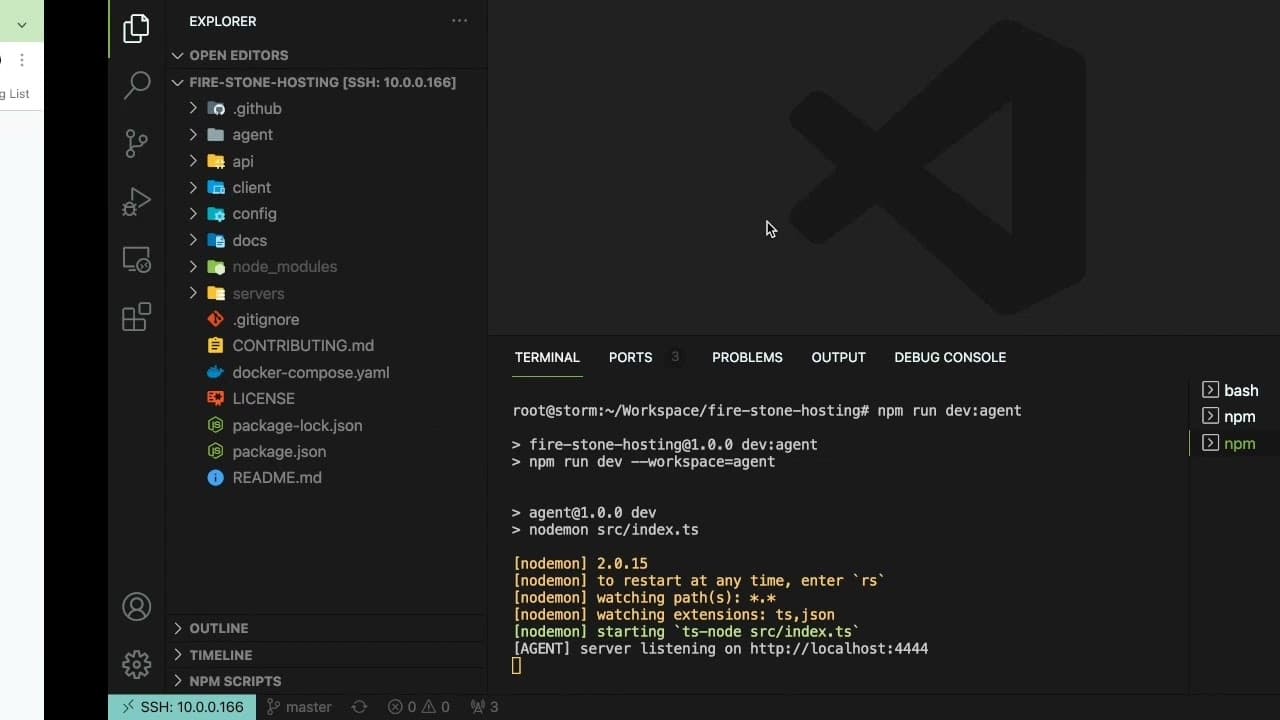Click the servers folder icon
This screenshot has width=1280, height=720.
click(x=215, y=294)
